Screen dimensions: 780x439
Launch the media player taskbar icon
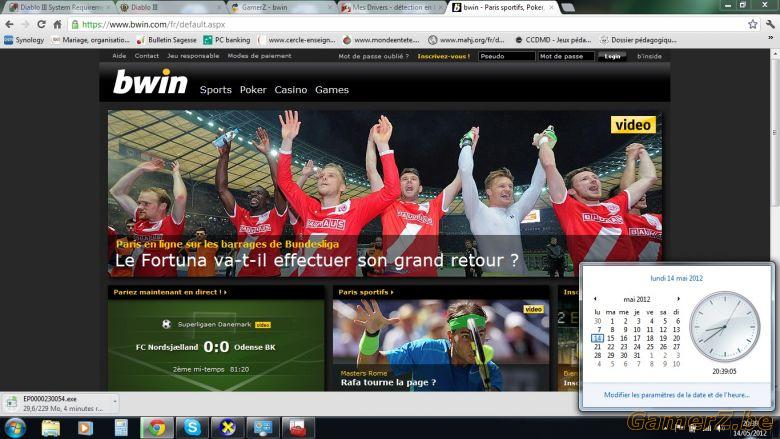point(85,428)
